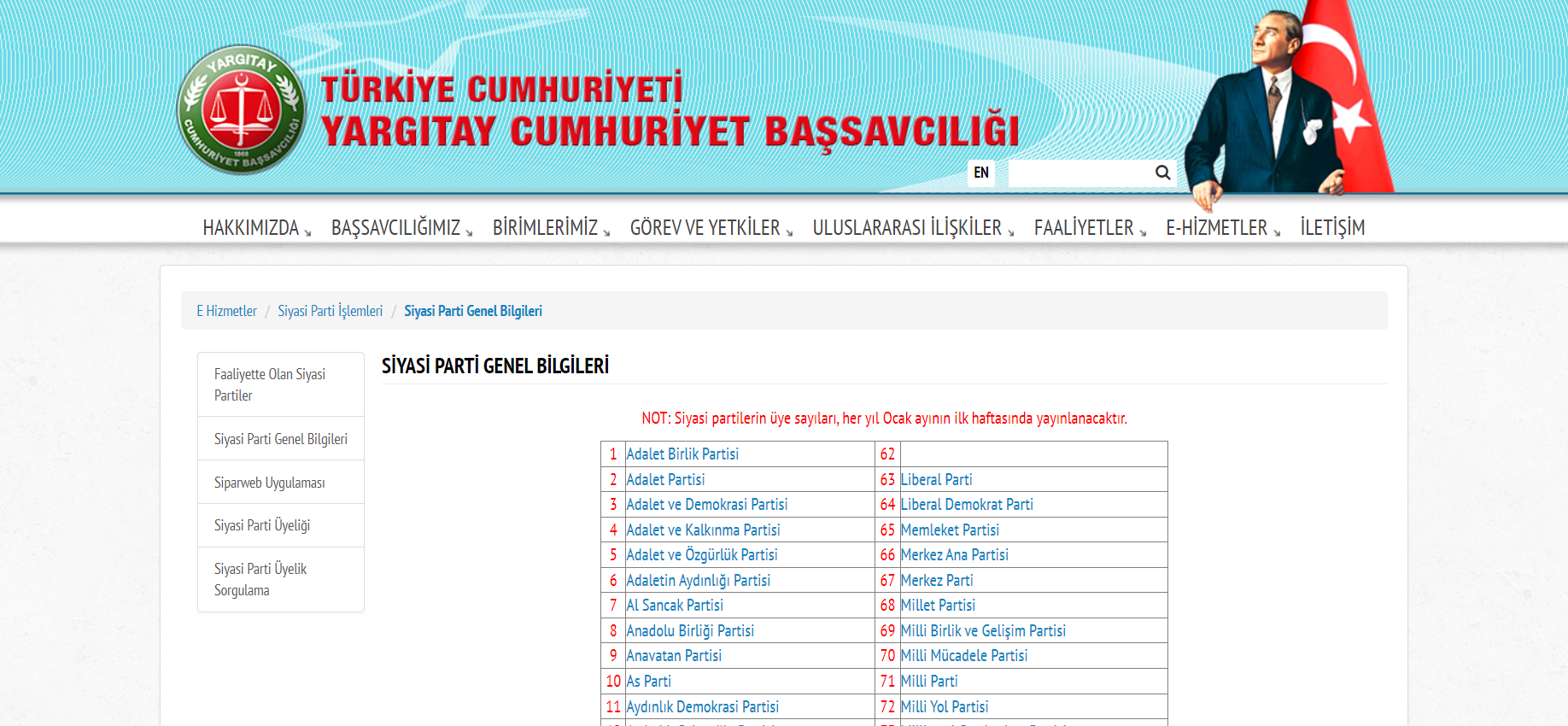
Task: Click the Yargıtay Başsavcılığı emblem logo
Action: (x=242, y=109)
